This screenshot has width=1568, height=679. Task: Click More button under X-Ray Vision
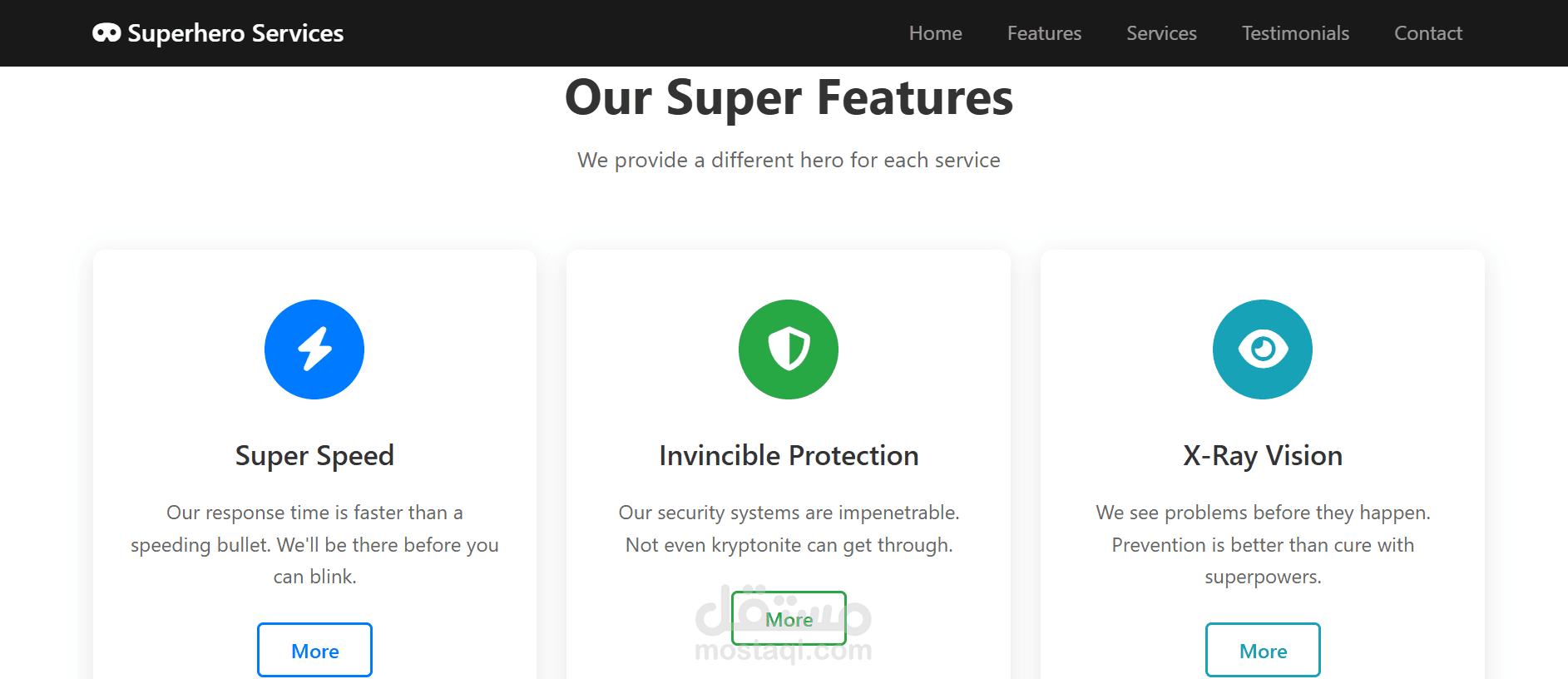point(1263,650)
